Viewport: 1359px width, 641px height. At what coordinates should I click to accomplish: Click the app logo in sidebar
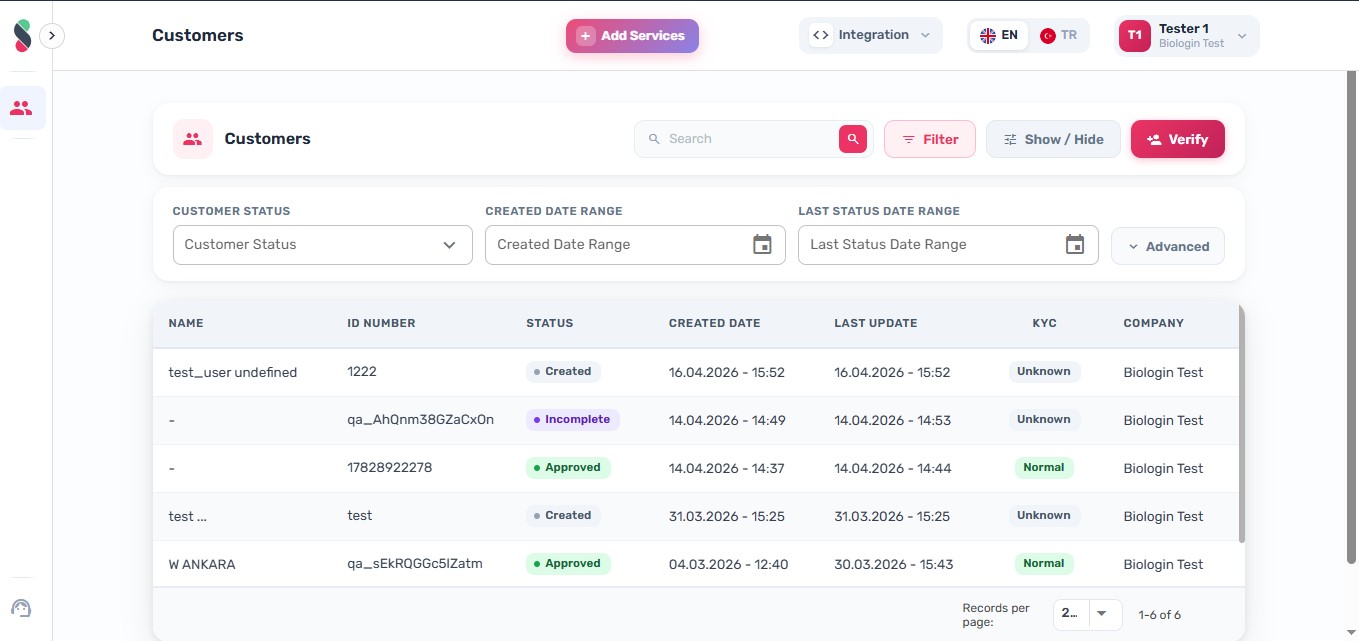(22, 36)
